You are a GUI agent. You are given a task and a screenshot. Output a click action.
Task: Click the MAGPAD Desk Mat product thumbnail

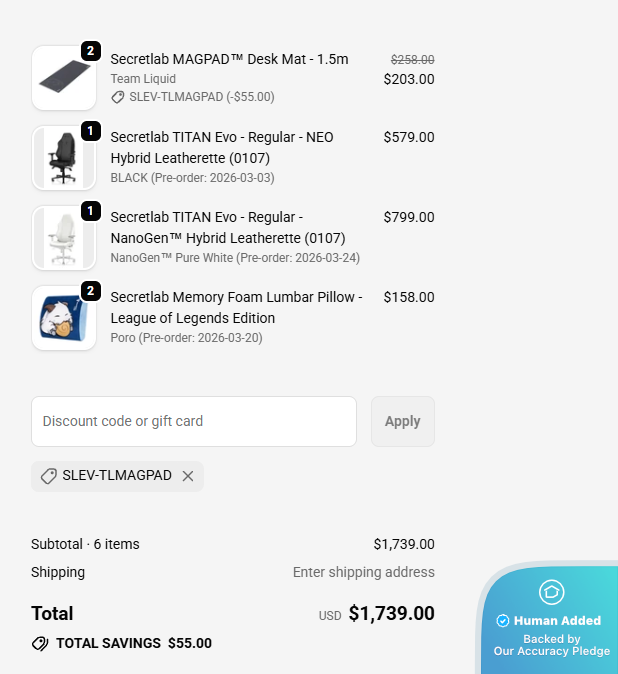click(x=63, y=78)
